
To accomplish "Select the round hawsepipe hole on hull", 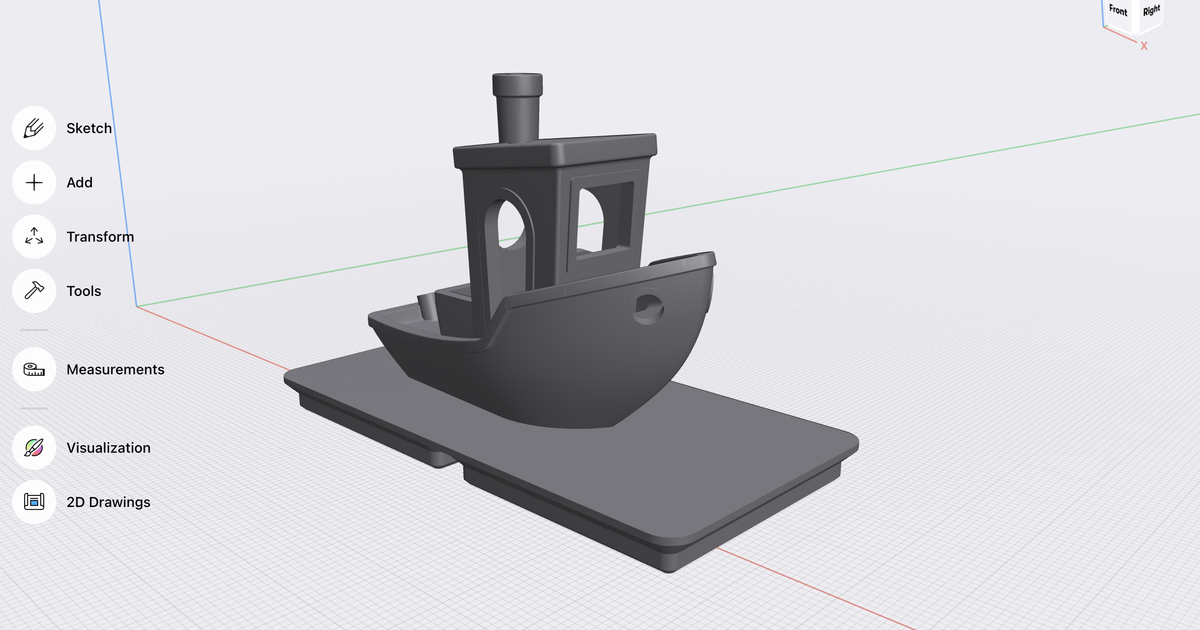I will click(x=648, y=307).
